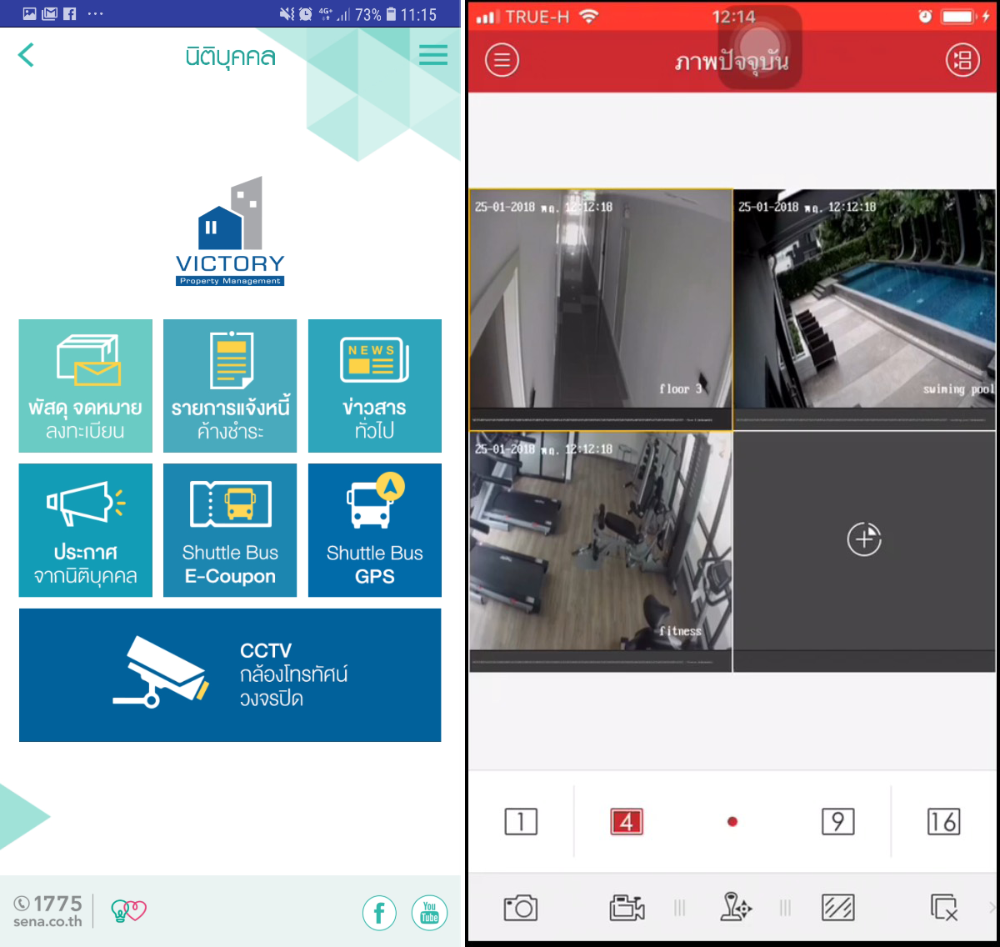Open PTZ joystick control

pos(735,907)
